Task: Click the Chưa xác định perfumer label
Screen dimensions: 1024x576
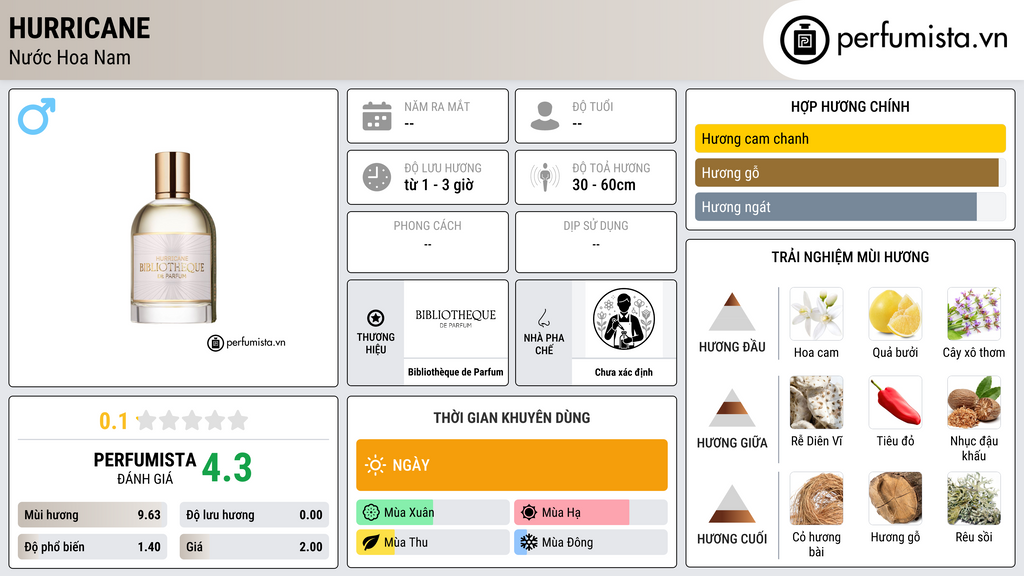Action: coord(624,372)
